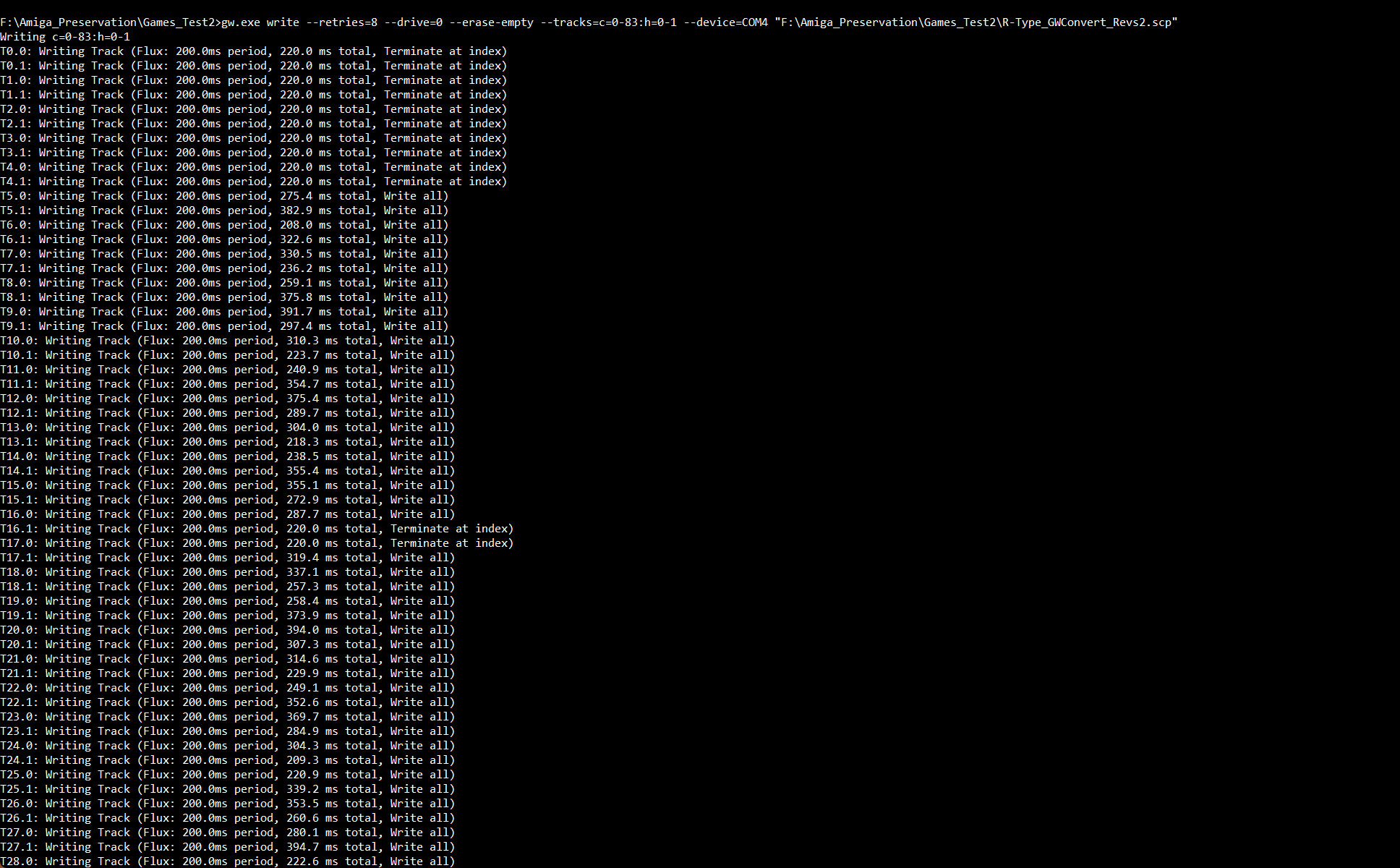Click the T9.0 line showing 391.7 ms
The height and width of the screenshot is (868, 1400).
(x=224, y=312)
